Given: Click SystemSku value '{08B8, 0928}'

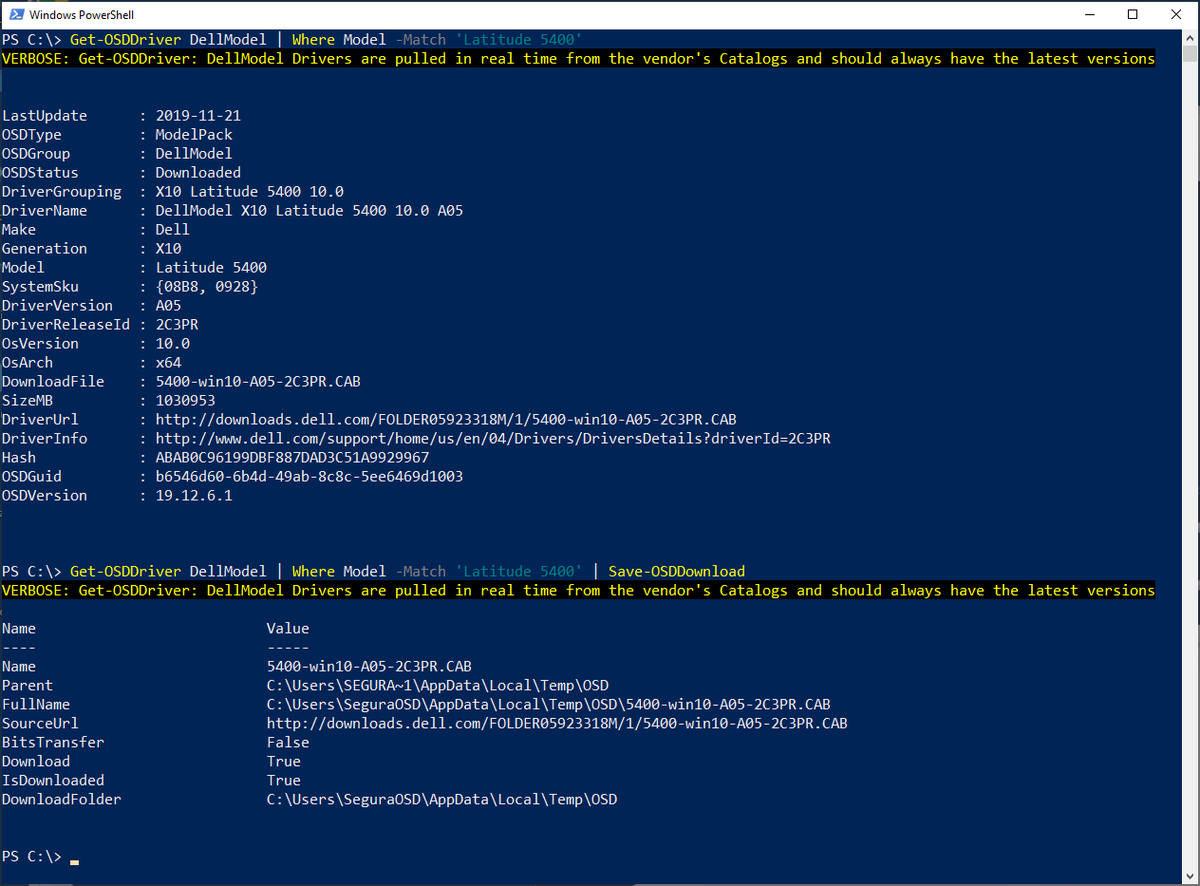Looking at the screenshot, I should 207,286.
